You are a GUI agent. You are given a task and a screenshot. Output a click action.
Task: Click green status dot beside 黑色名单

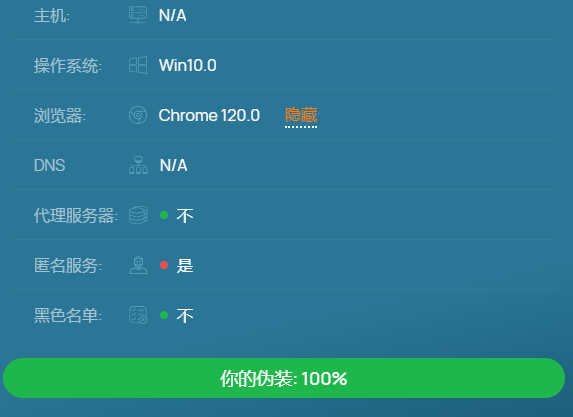click(164, 315)
